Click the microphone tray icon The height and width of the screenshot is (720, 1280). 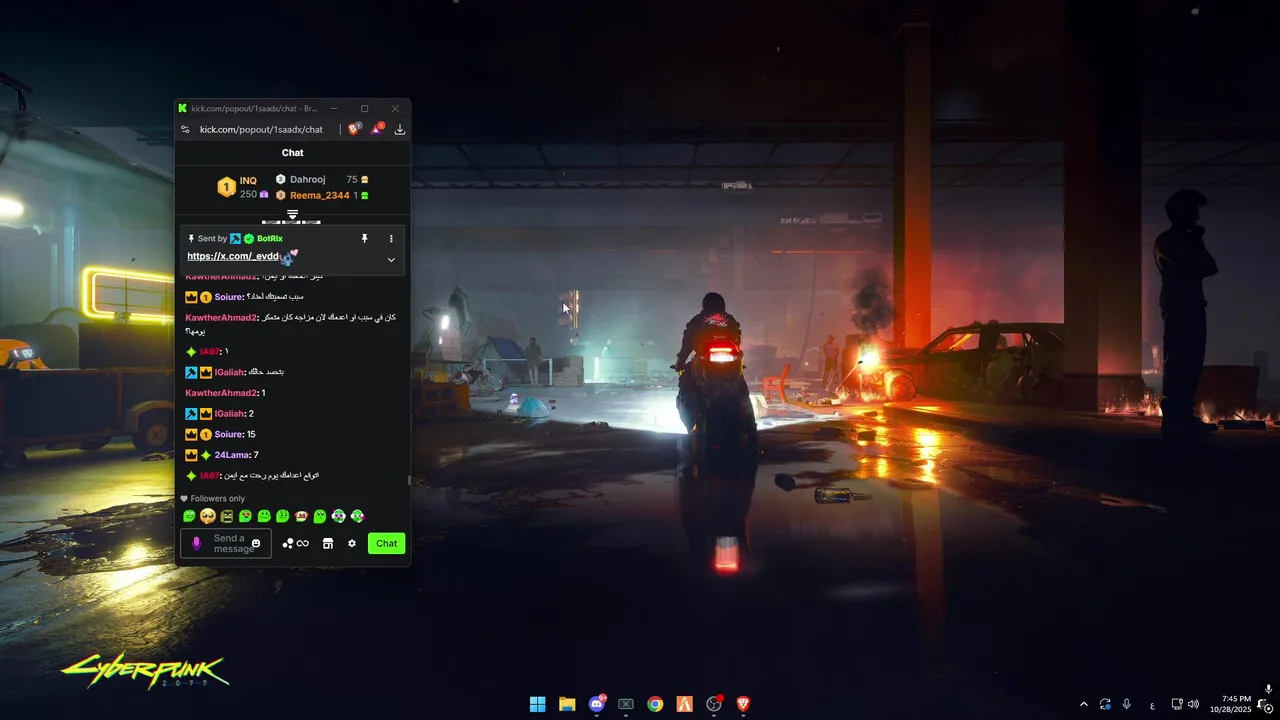(1127, 704)
